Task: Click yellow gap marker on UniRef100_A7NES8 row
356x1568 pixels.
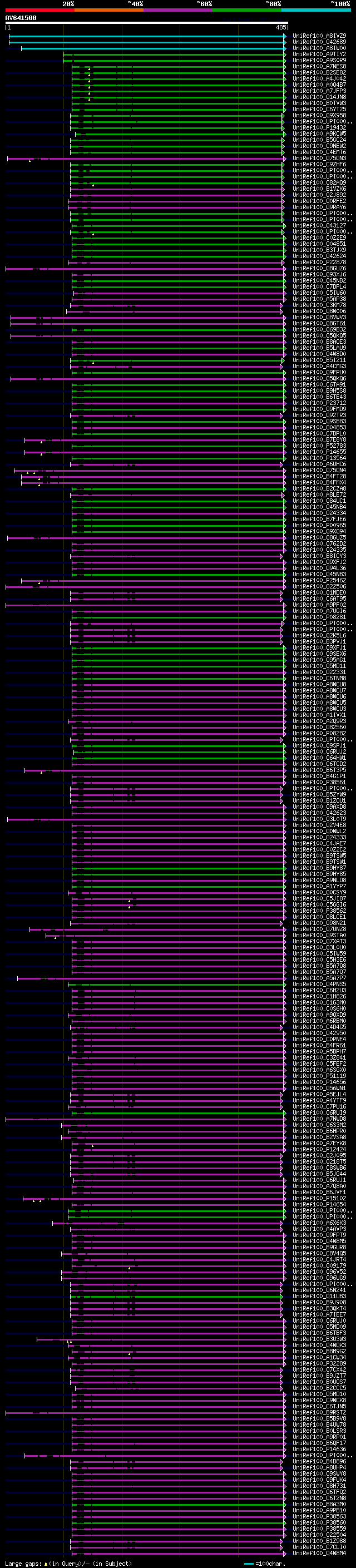Action: (x=89, y=69)
